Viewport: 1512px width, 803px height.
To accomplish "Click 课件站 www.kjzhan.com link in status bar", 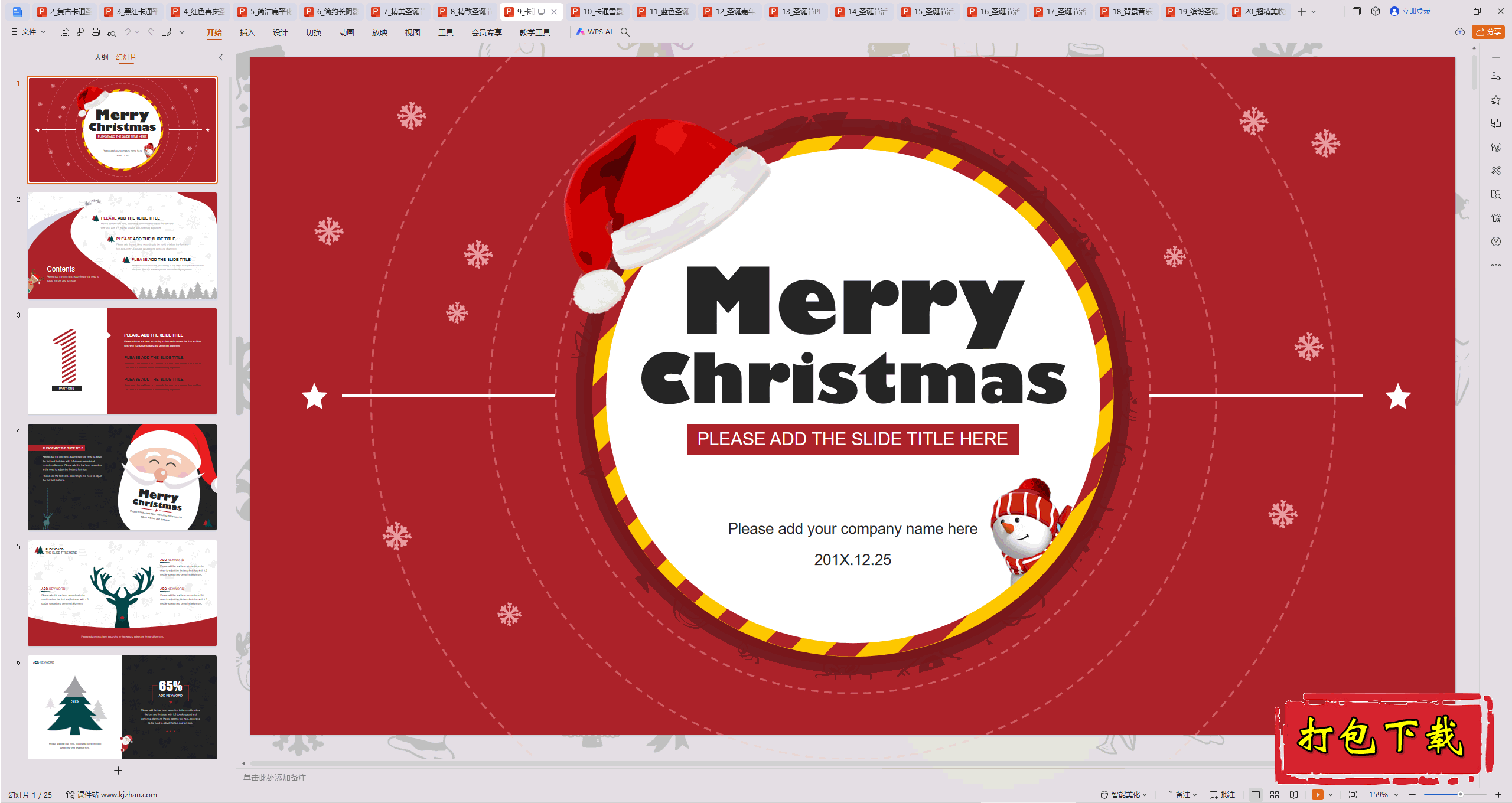I will point(112,795).
